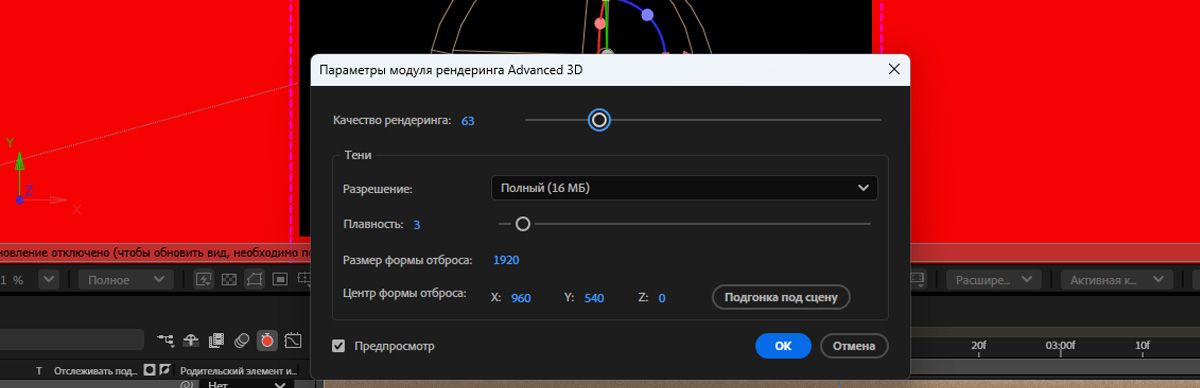Click the Подгонка под сцену button
The image size is (1200, 388).
(781, 297)
